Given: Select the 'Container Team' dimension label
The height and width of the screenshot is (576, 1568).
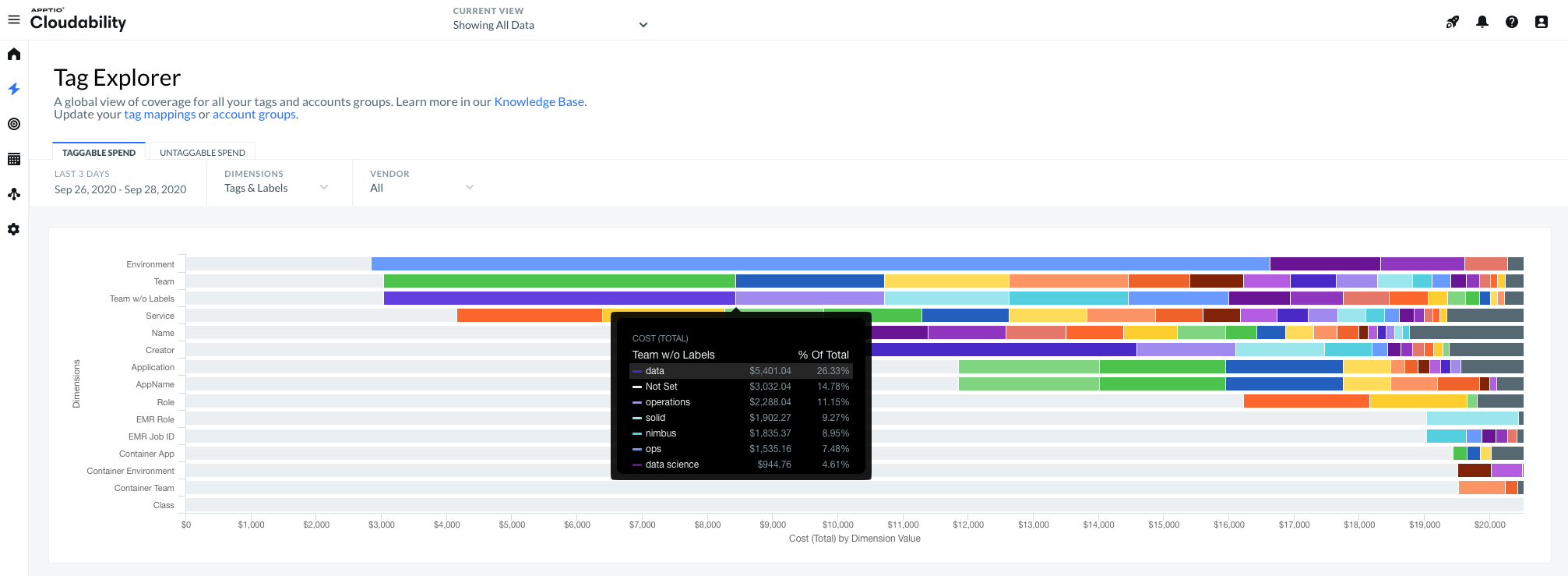Looking at the screenshot, I should [x=144, y=488].
